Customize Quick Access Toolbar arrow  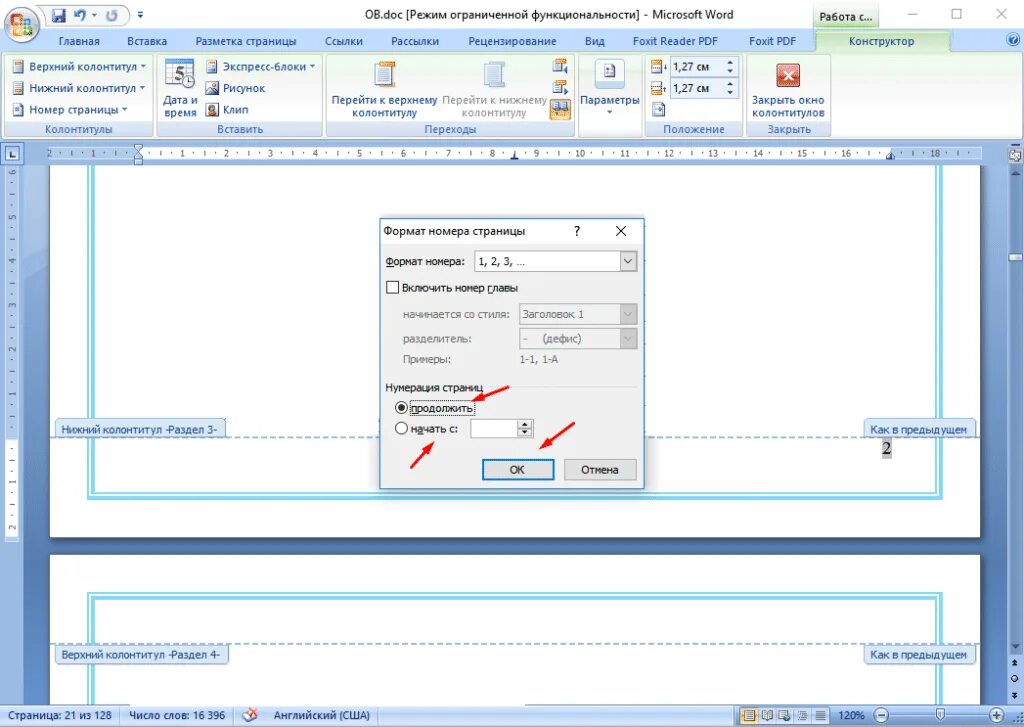(140, 15)
